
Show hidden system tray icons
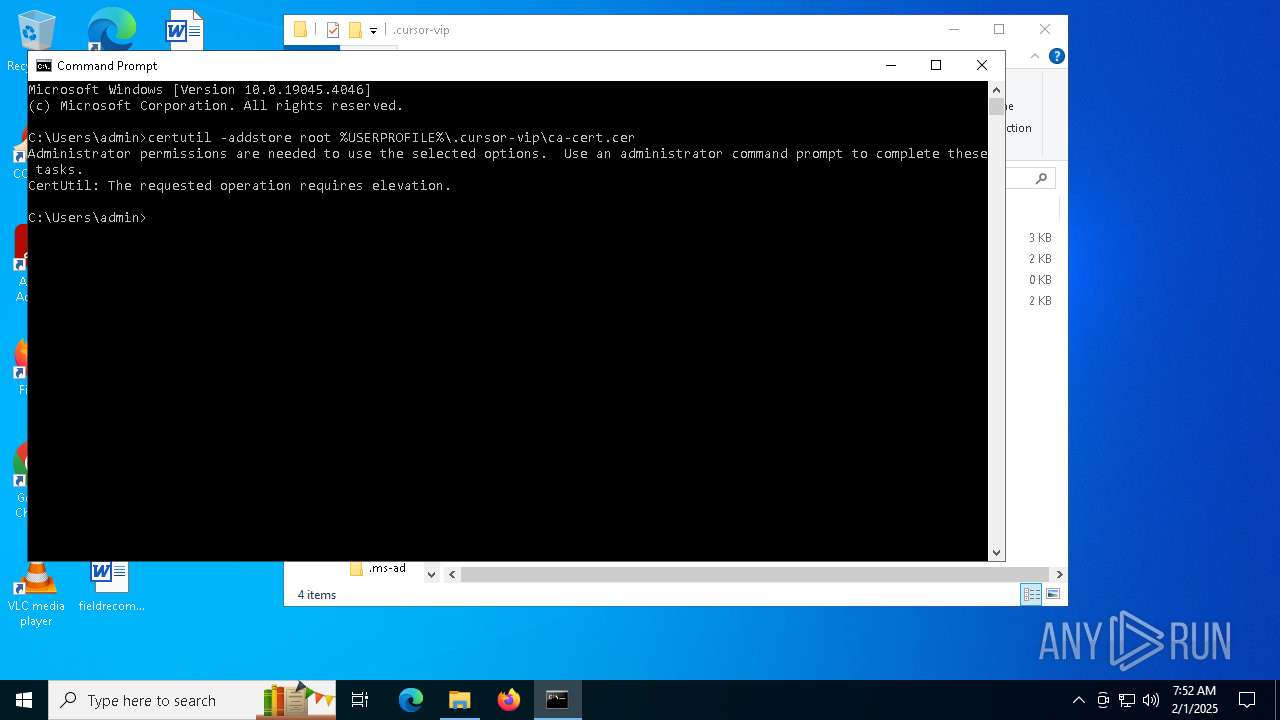tap(1078, 700)
